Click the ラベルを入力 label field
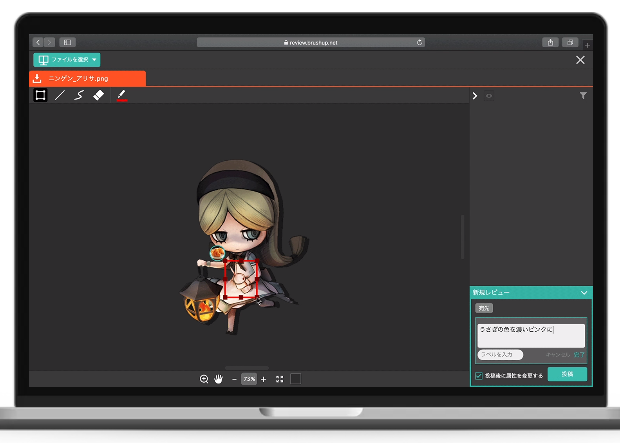The width and height of the screenshot is (620, 443). [500, 354]
